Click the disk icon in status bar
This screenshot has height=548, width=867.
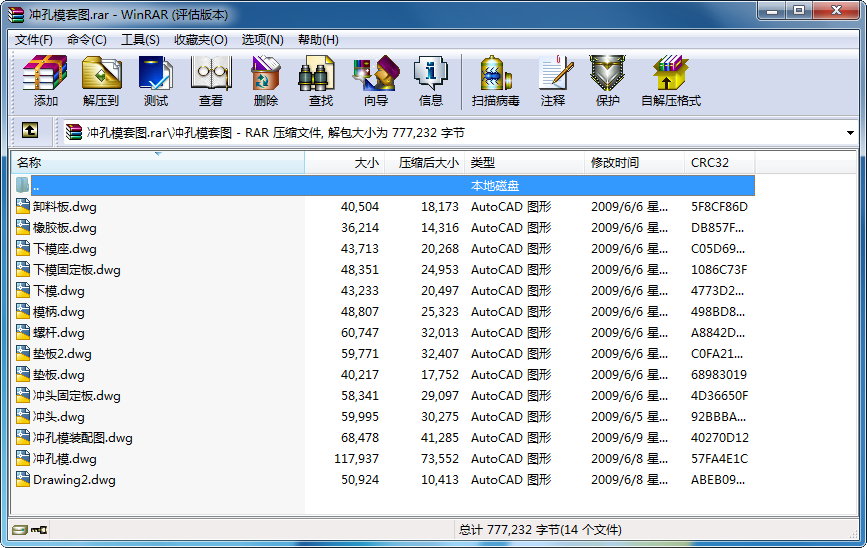(19, 530)
